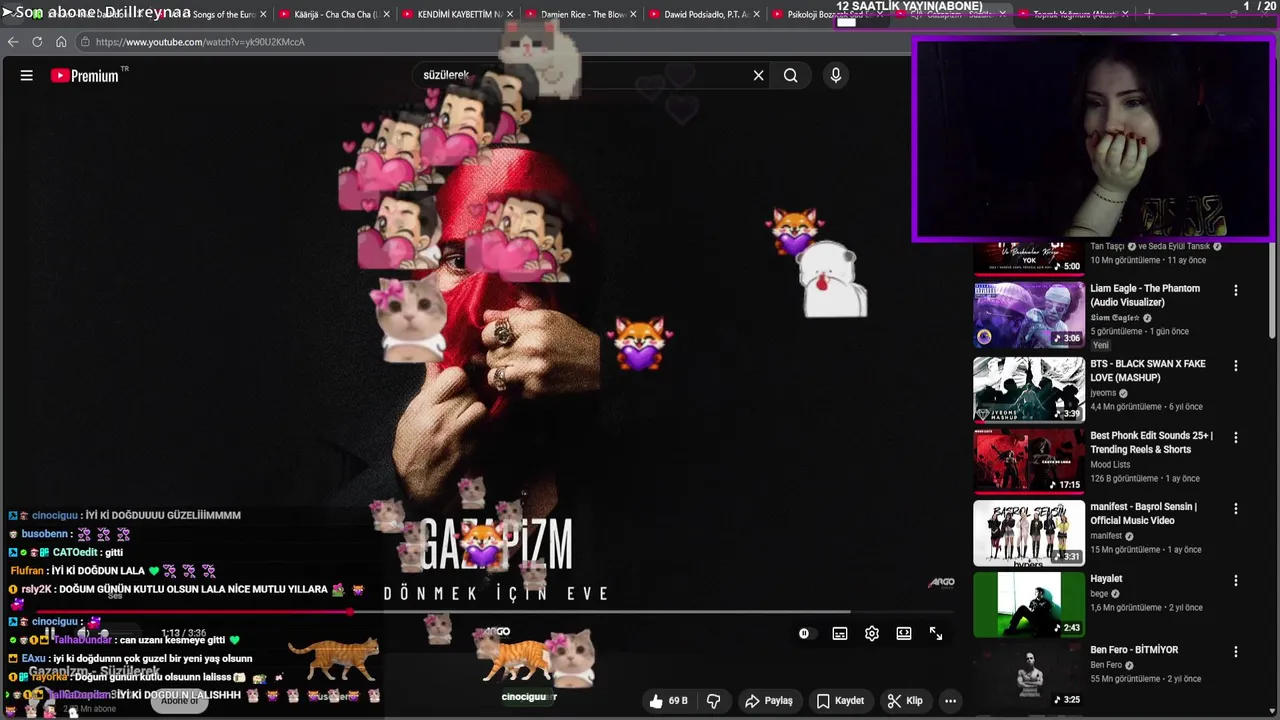Save the video with Kaydet
Image resolution: width=1280 pixels, height=720 pixels.
[x=840, y=701]
